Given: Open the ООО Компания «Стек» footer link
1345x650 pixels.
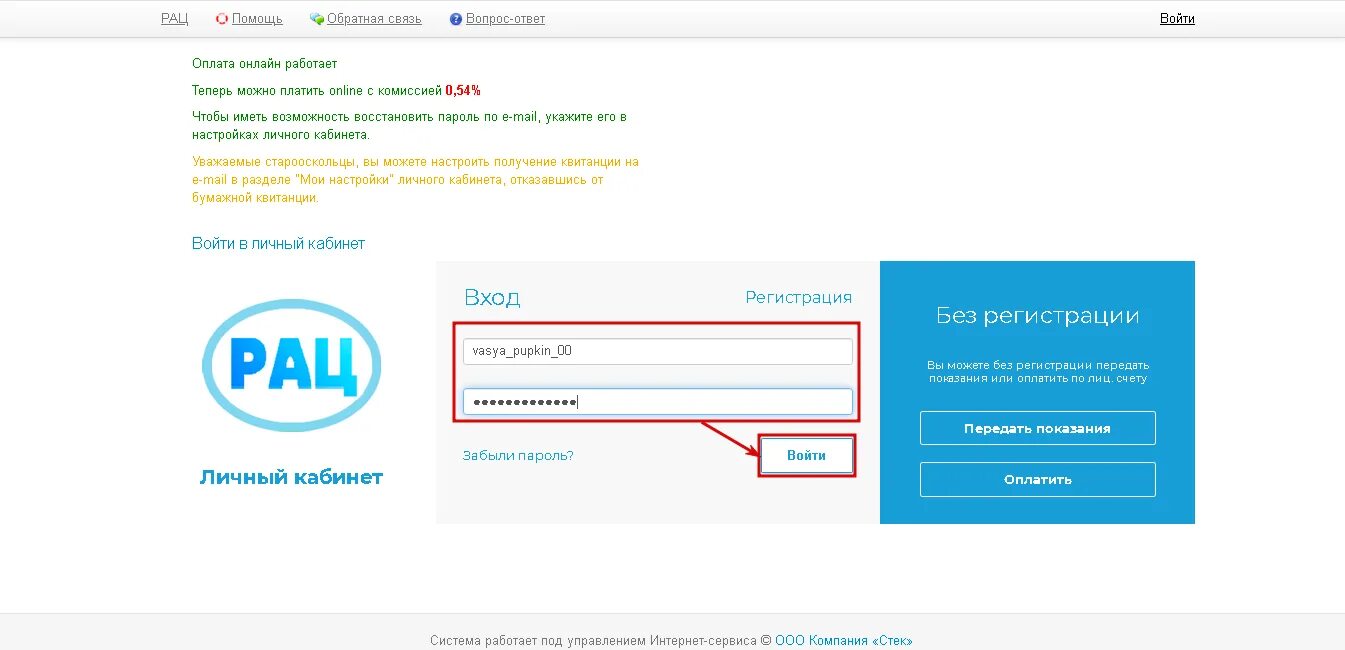Looking at the screenshot, I should coord(844,641).
